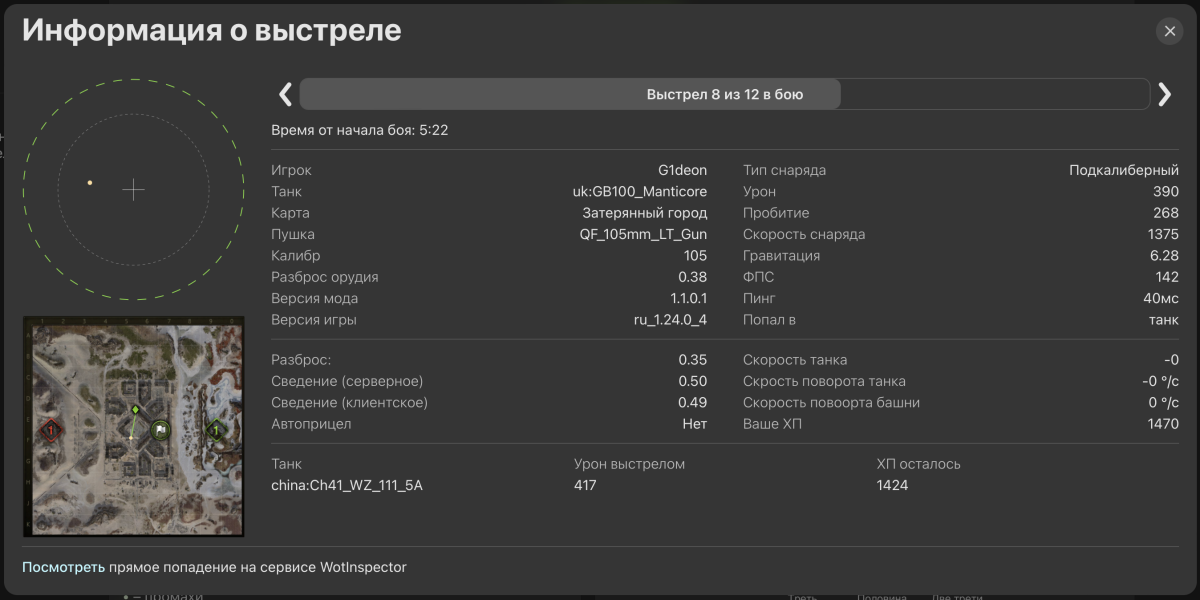Close the shot information dialog
This screenshot has height=600, width=1200.
(x=1169, y=31)
